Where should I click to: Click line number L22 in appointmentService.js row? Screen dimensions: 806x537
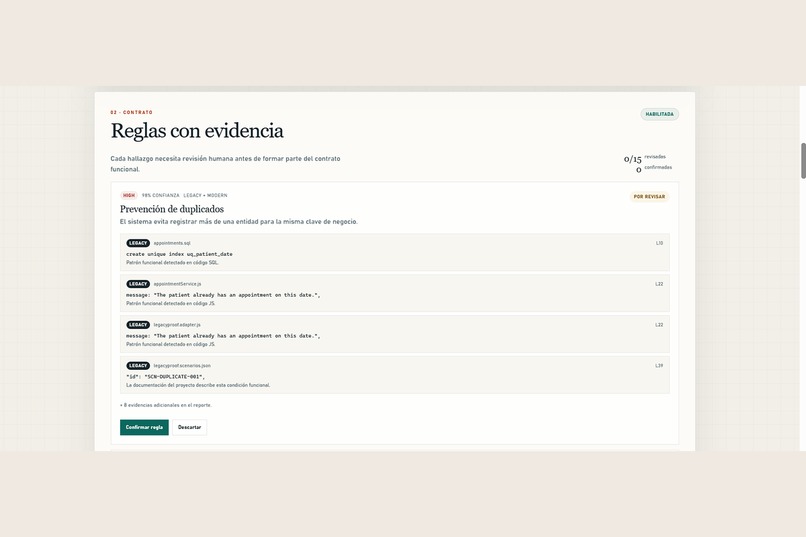[x=659, y=284]
